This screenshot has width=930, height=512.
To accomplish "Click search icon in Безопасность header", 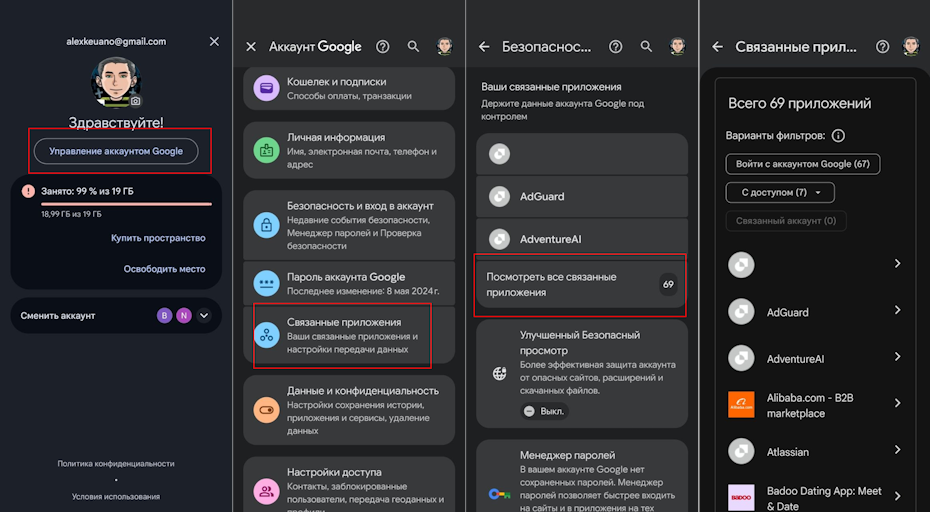I will 646,46.
